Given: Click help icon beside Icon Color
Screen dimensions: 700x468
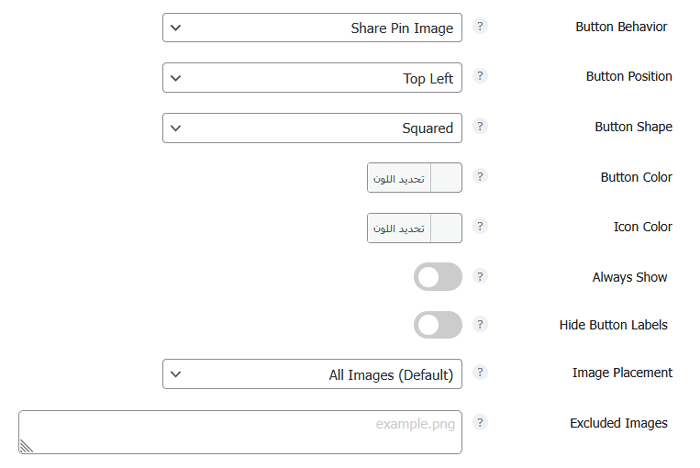Looking at the screenshot, I should (480, 226).
